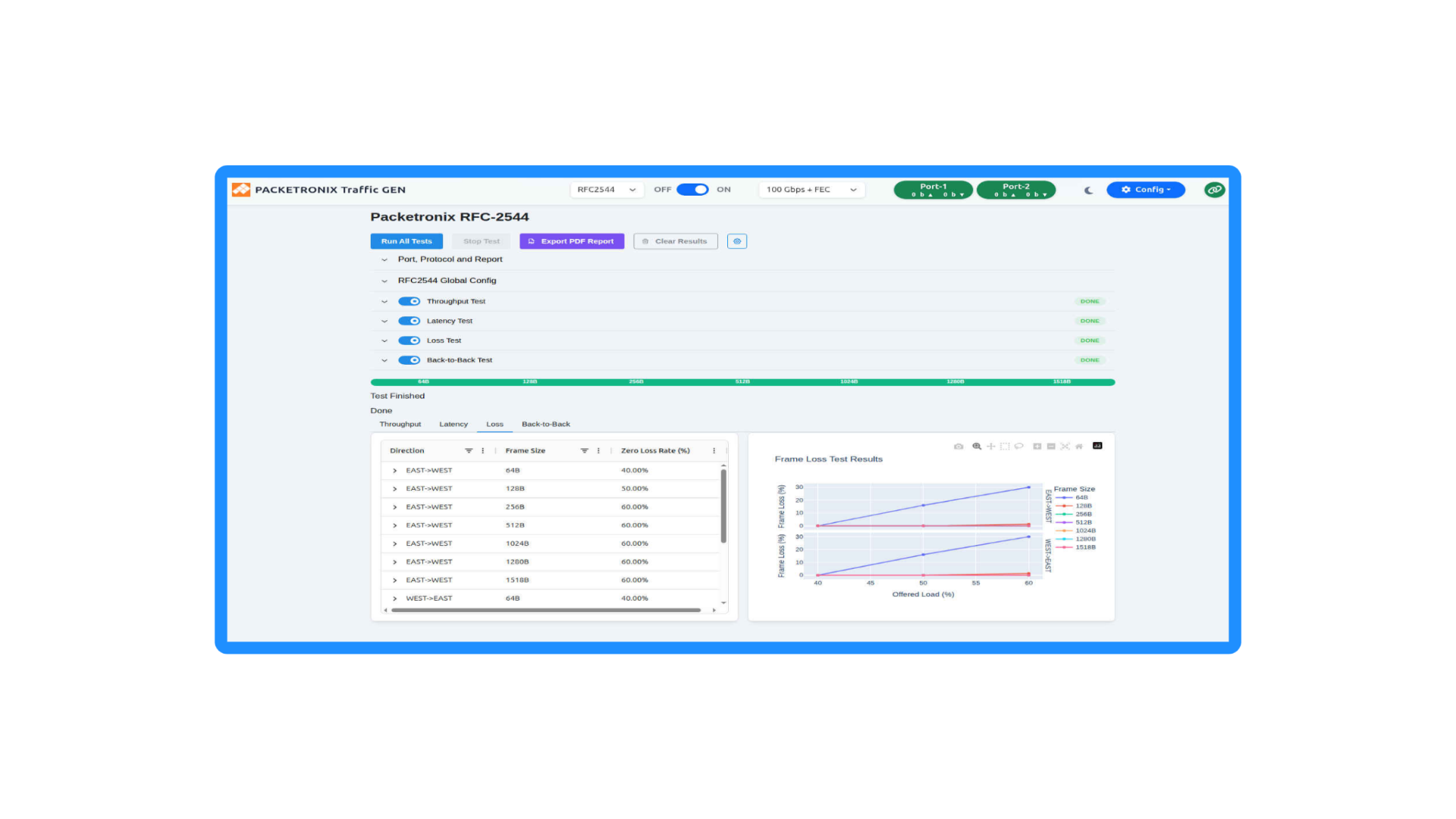The image size is (1456, 819).
Task: Expand EAST->WEST 1024B table row
Action: 394,544
